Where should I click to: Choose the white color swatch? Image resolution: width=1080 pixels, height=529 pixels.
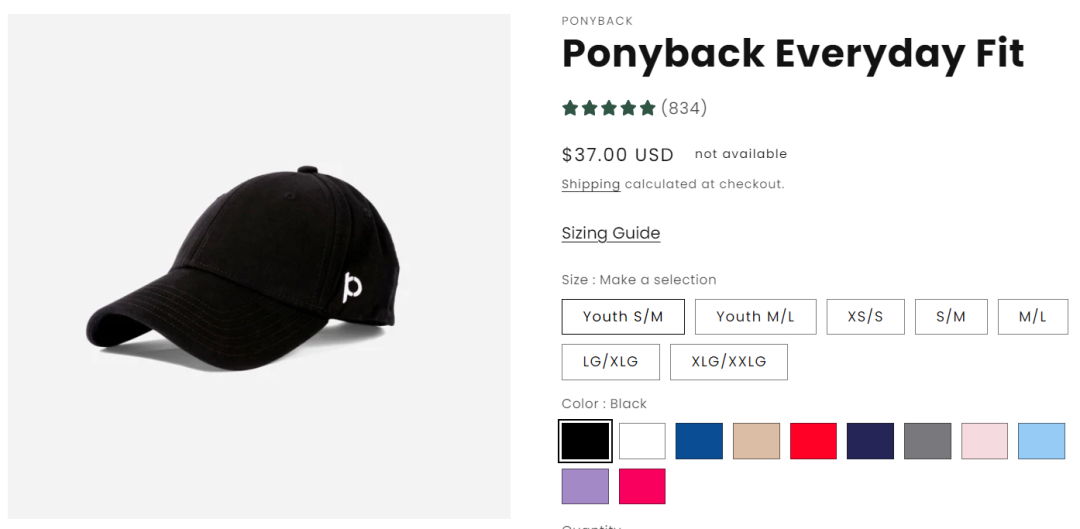point(642,441)
